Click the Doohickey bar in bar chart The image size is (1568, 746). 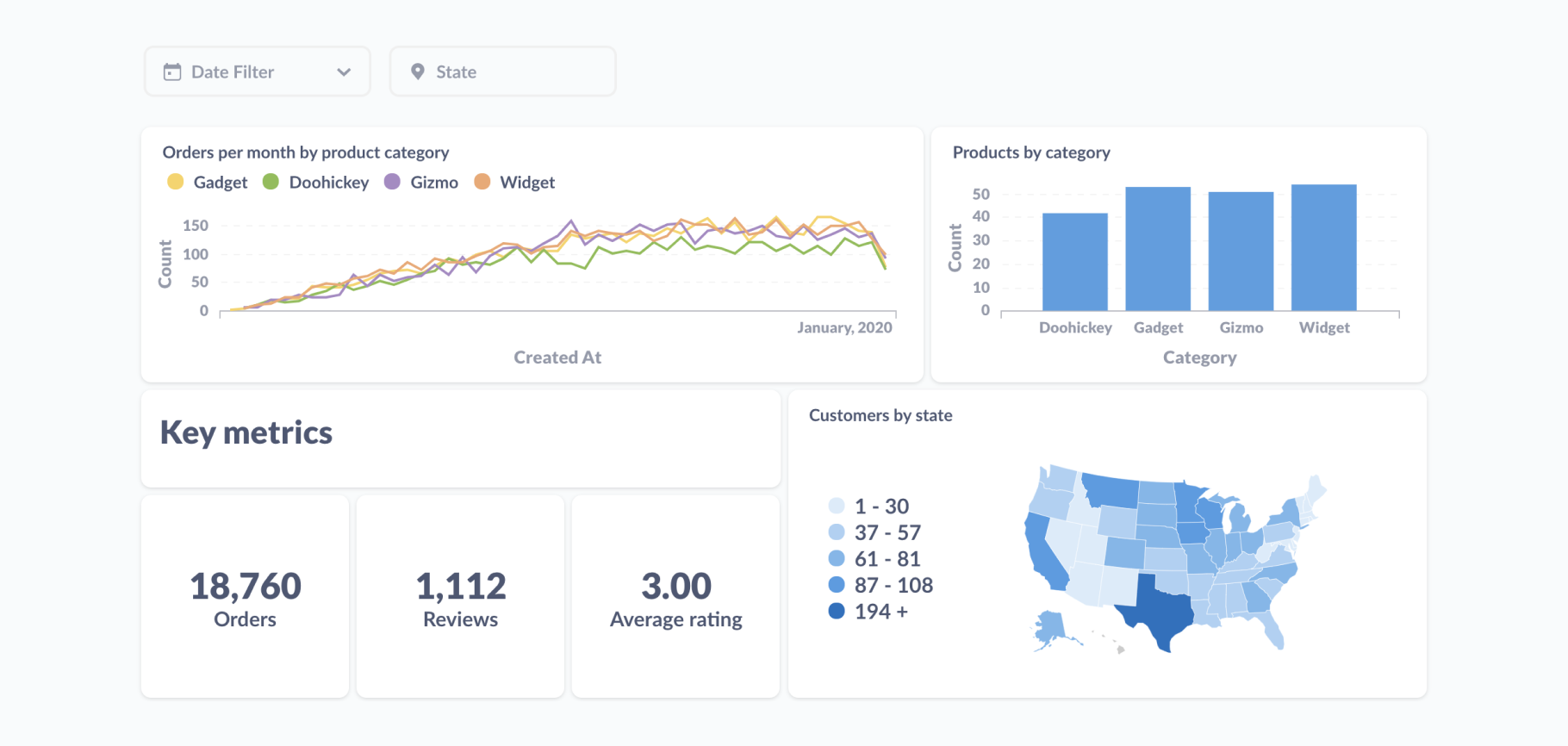(x=1075, y=262)
